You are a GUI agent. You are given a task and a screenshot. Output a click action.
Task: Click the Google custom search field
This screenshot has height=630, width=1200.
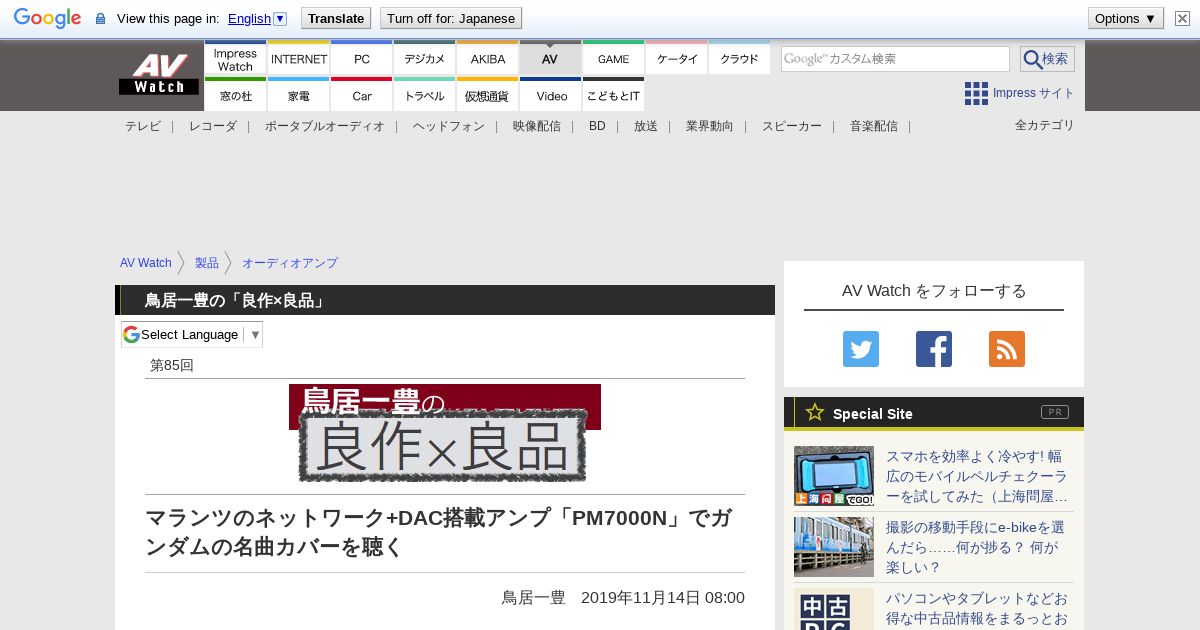[895, 59]
